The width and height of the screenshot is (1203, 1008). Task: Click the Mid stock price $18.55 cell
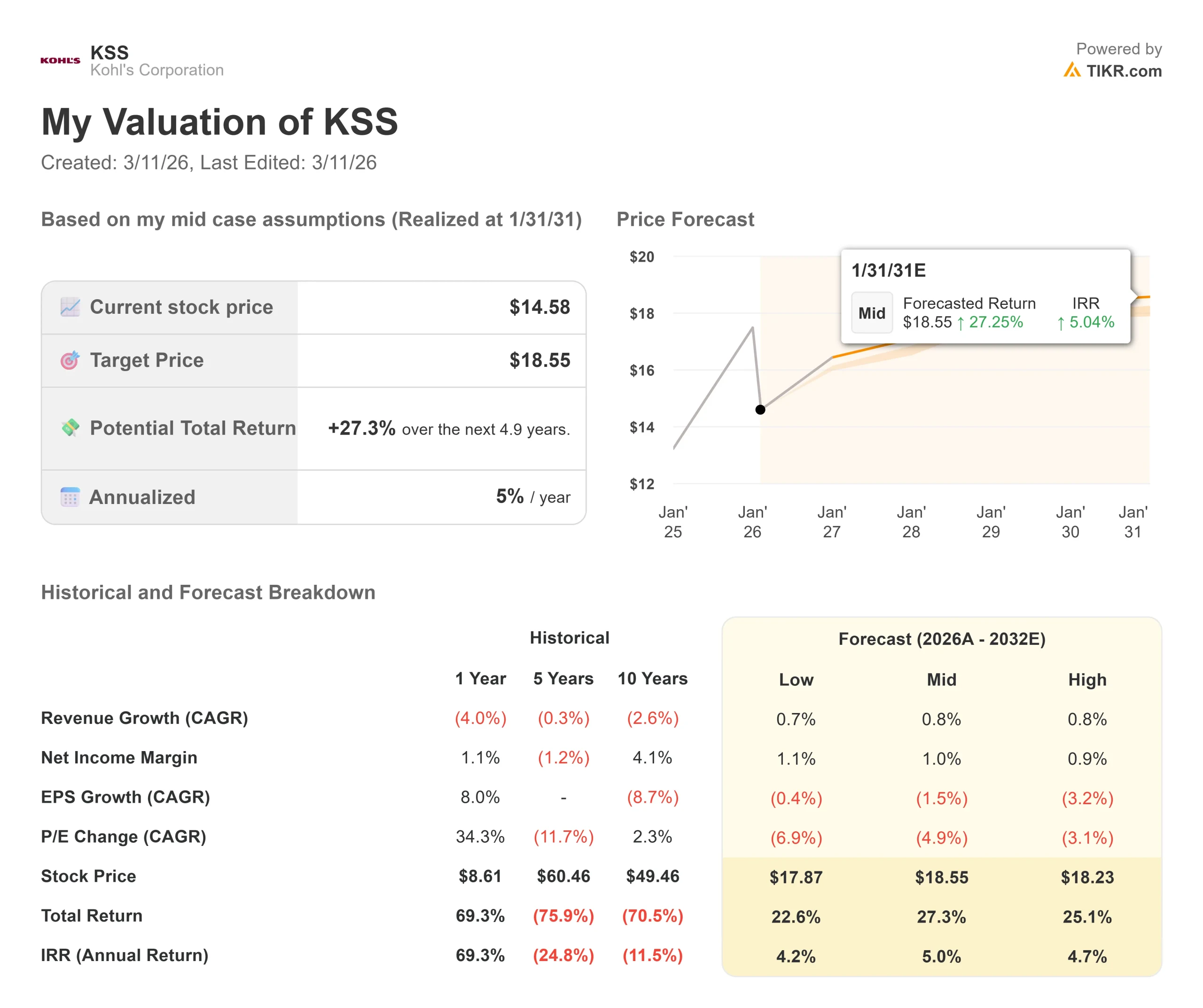(x=941, y=877)
